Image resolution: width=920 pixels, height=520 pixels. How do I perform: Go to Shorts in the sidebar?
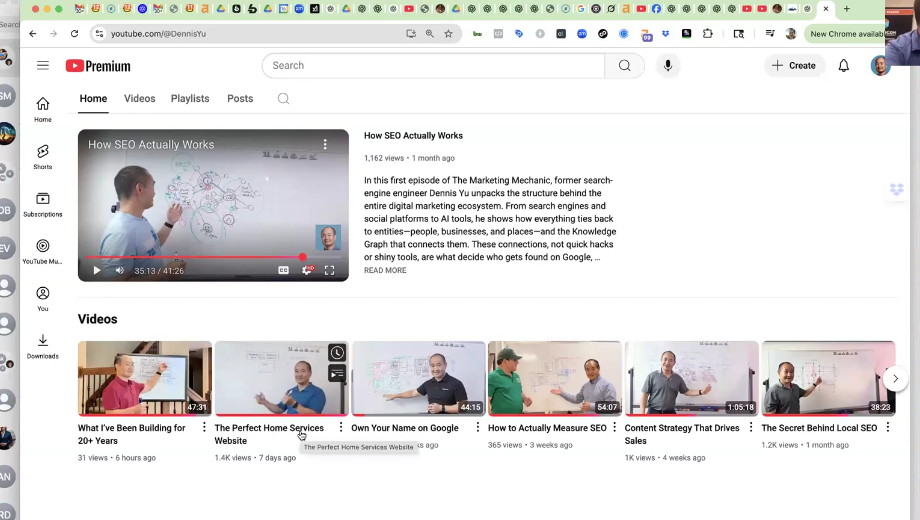pos(43,156)
